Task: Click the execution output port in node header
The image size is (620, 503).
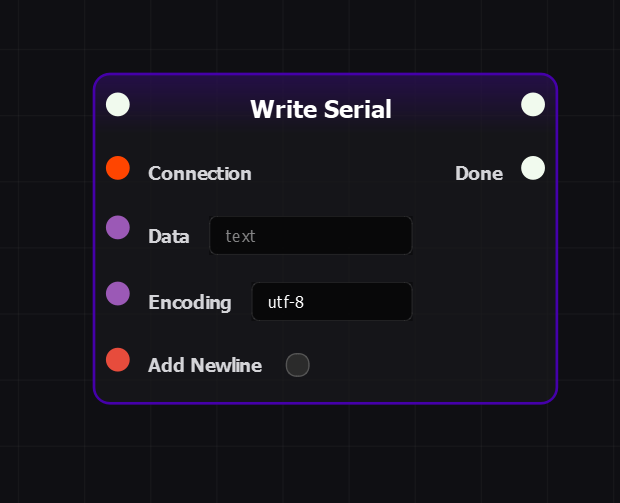Action: click(533, 104)
